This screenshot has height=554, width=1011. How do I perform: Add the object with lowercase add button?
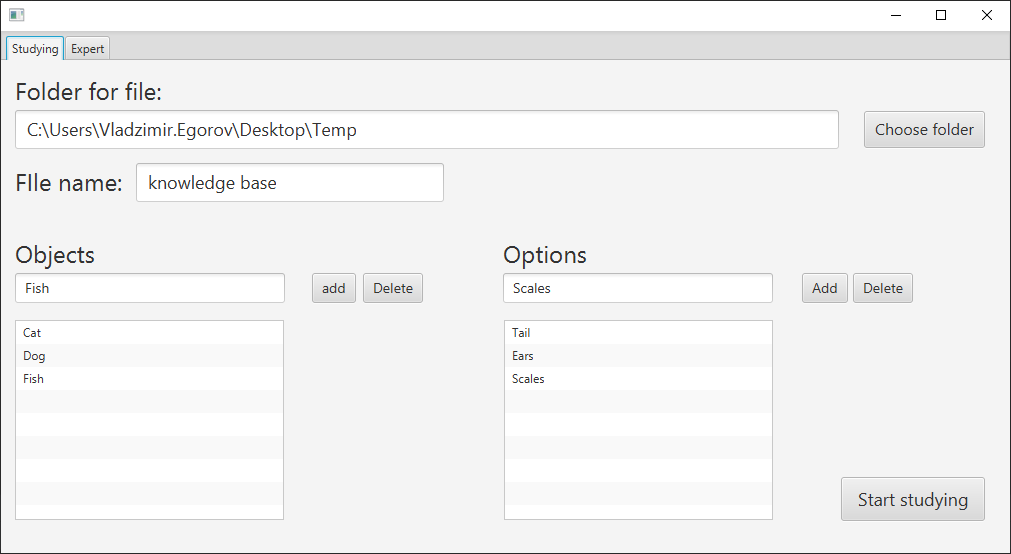(x=334, y=288)
